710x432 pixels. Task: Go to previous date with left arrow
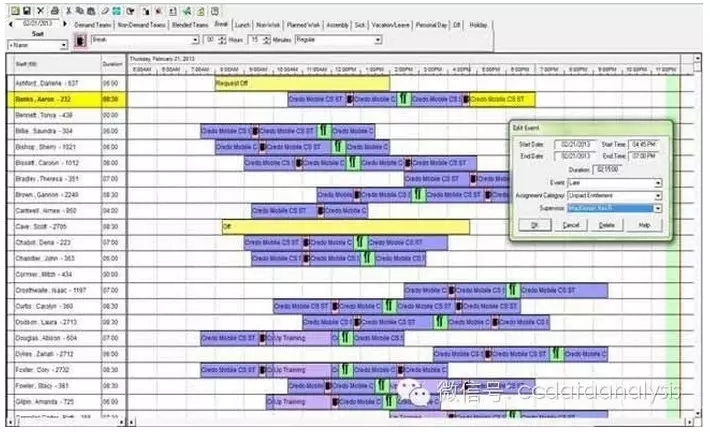[x=11, y=24]
